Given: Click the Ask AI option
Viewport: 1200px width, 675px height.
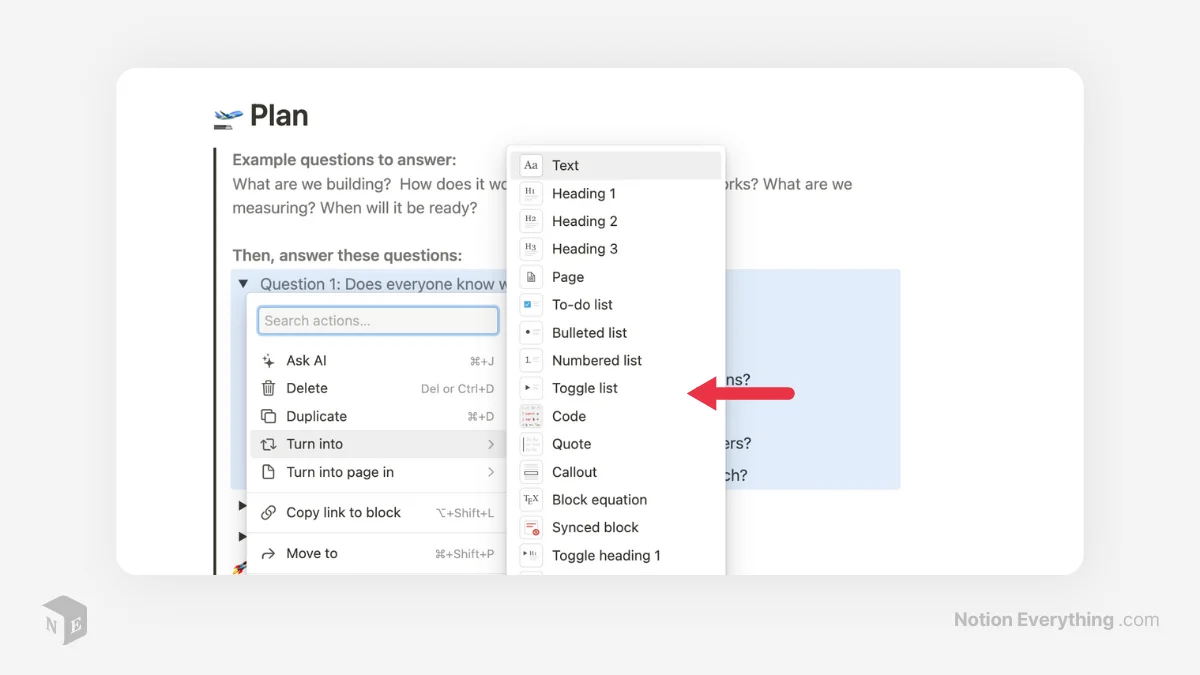Looking at the screenshot, I should click(307, 360).
